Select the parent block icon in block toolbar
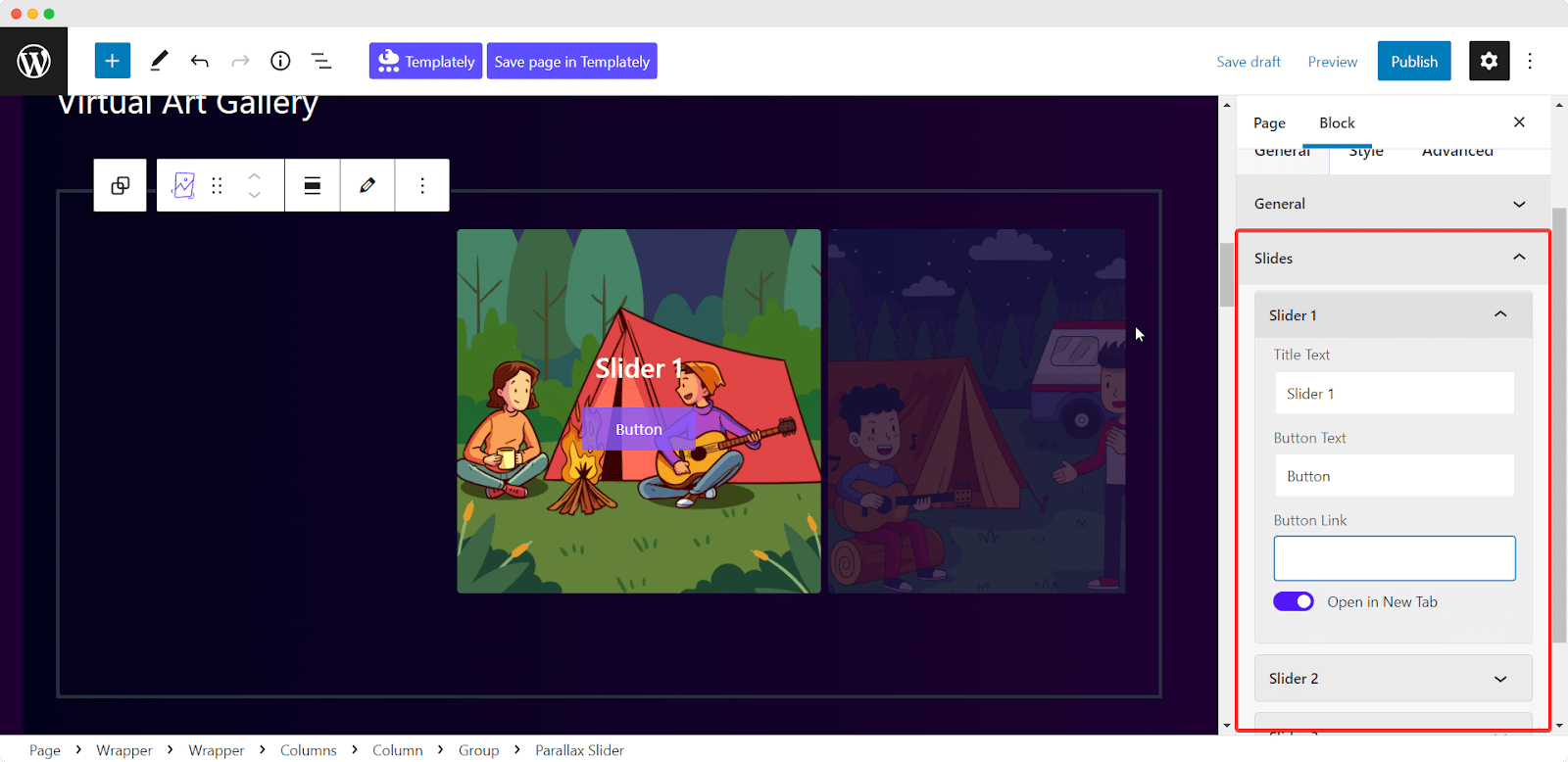1568x762 pixels. click(120, 185)
